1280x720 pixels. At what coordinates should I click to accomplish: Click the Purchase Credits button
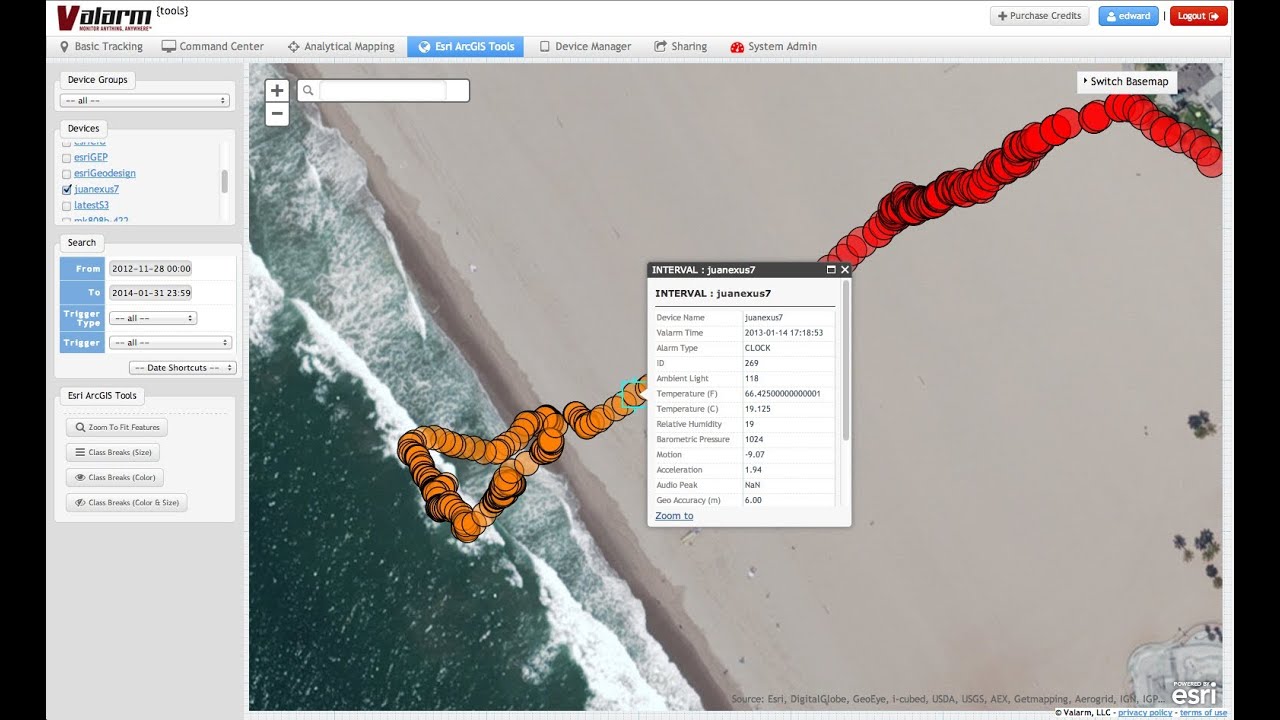pyautogui.click(x=1040, y=16)
